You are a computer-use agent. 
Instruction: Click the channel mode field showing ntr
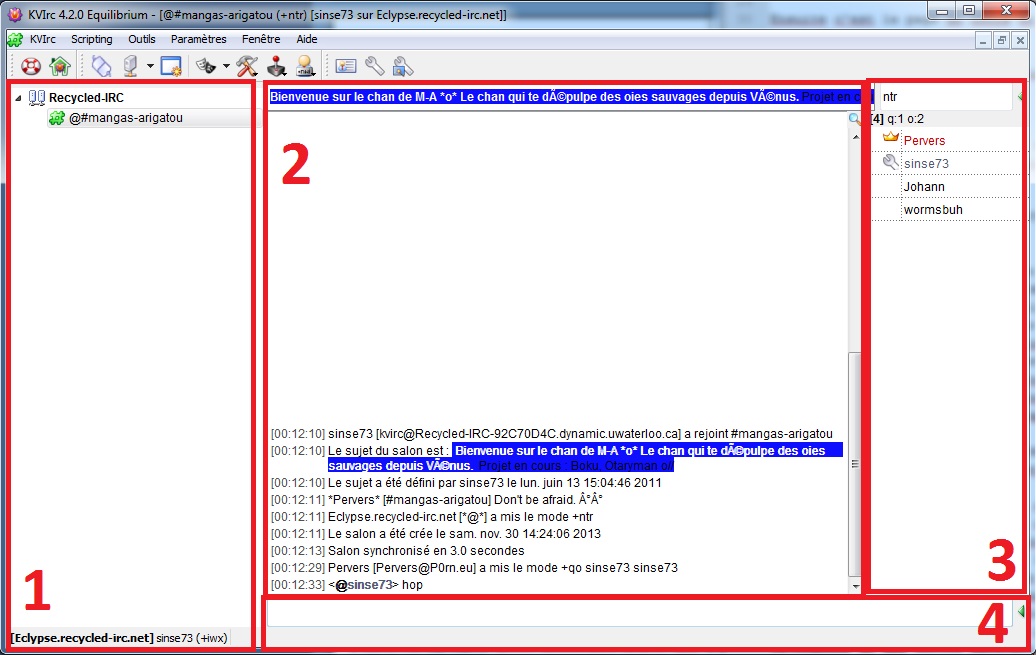coord(940,97)
